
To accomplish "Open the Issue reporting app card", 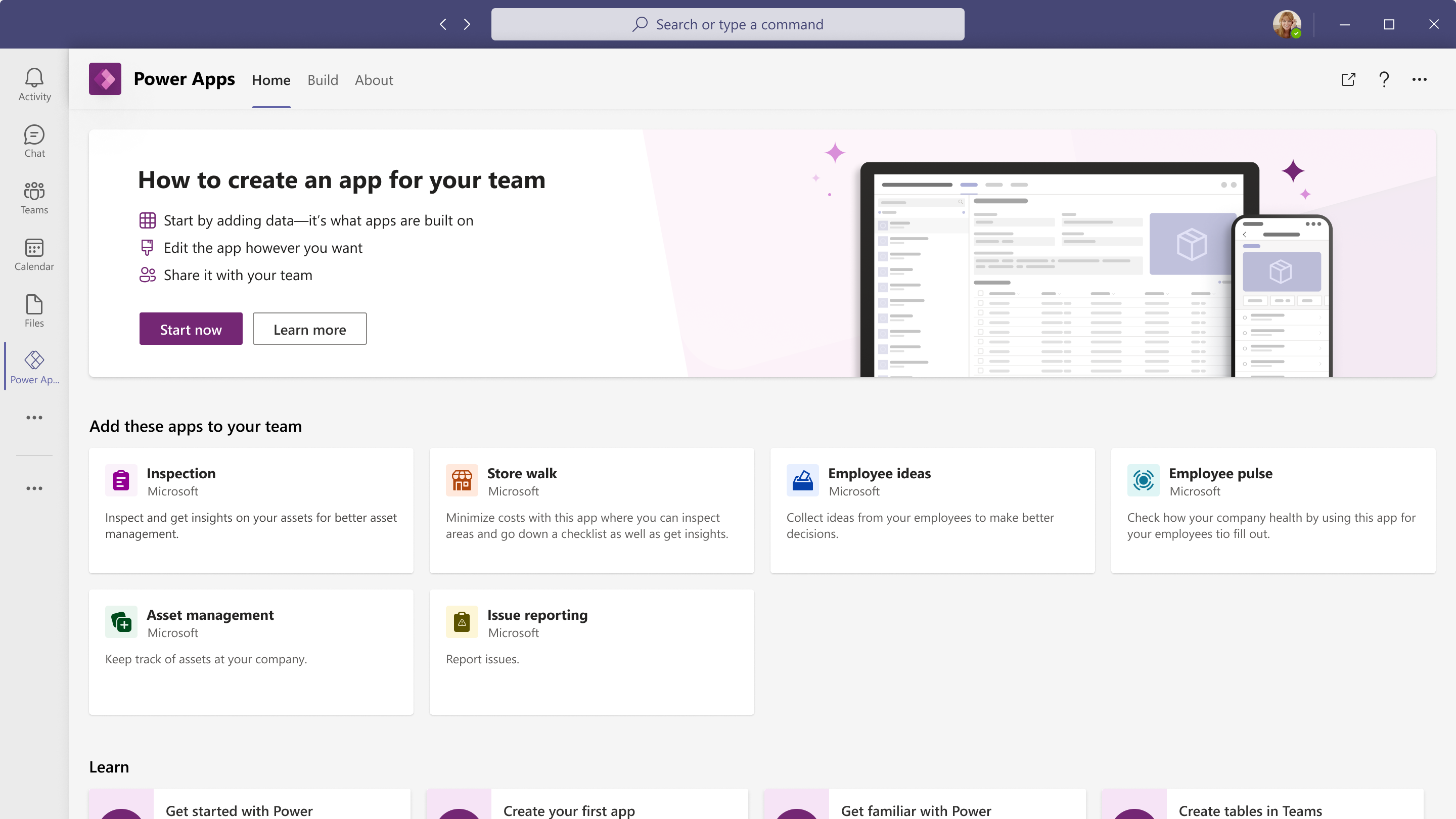I will point(591,652).
